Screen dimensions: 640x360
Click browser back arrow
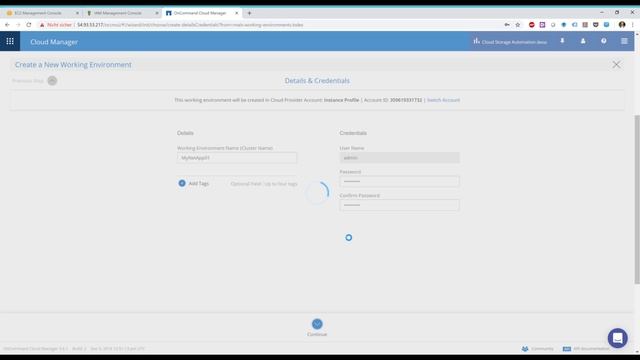coord(7,25)
